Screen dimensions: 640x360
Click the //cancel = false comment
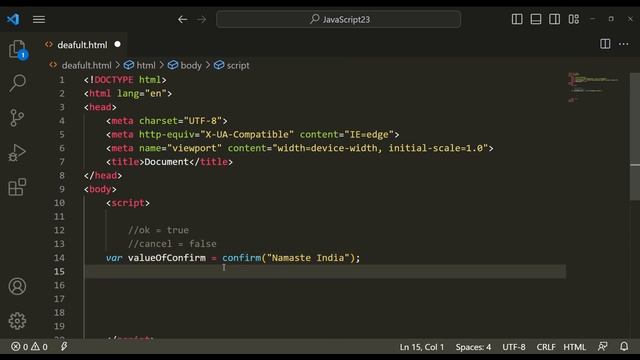(172, 244)
